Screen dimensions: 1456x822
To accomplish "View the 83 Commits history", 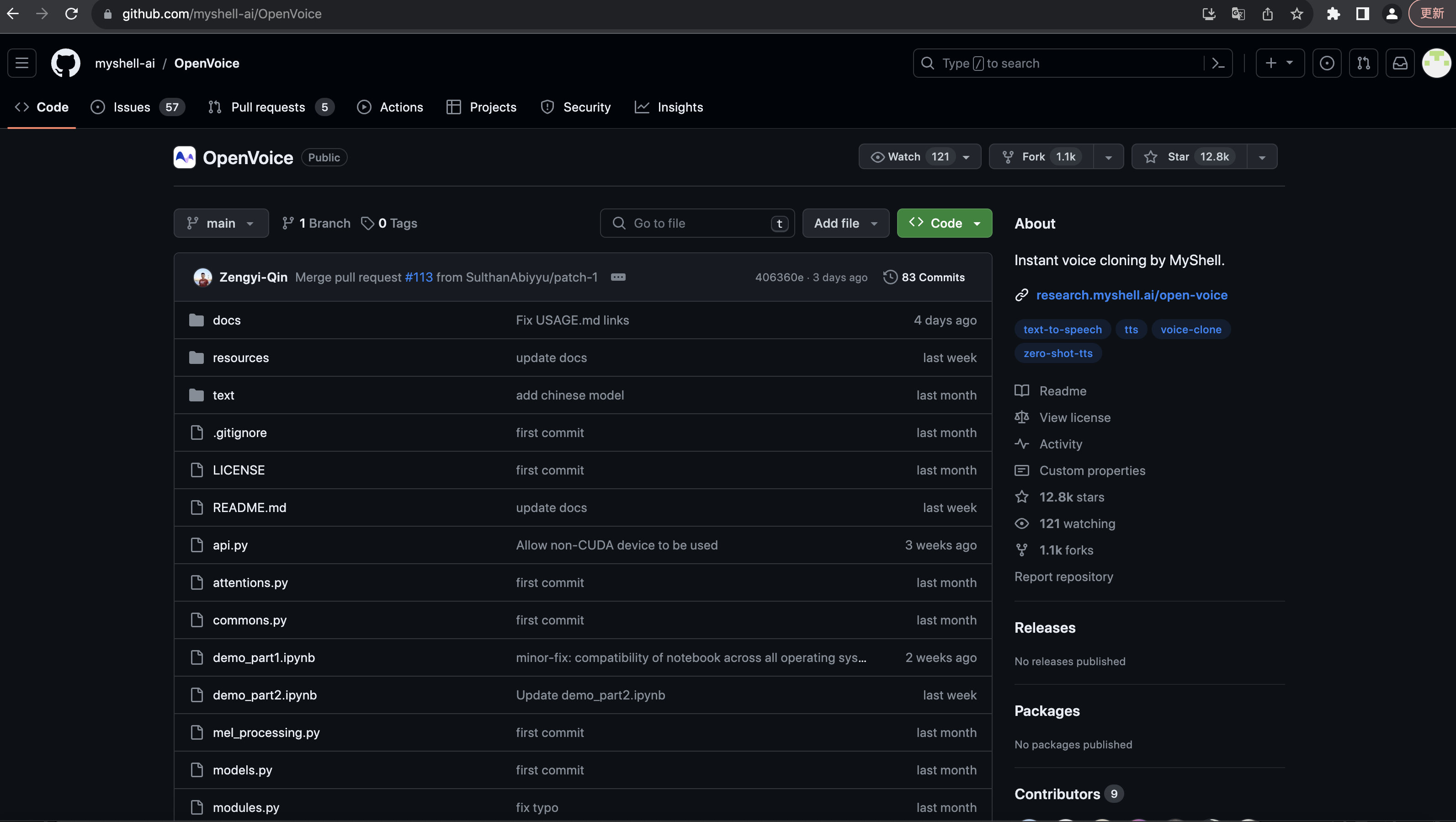I will (x=924, y=277).
